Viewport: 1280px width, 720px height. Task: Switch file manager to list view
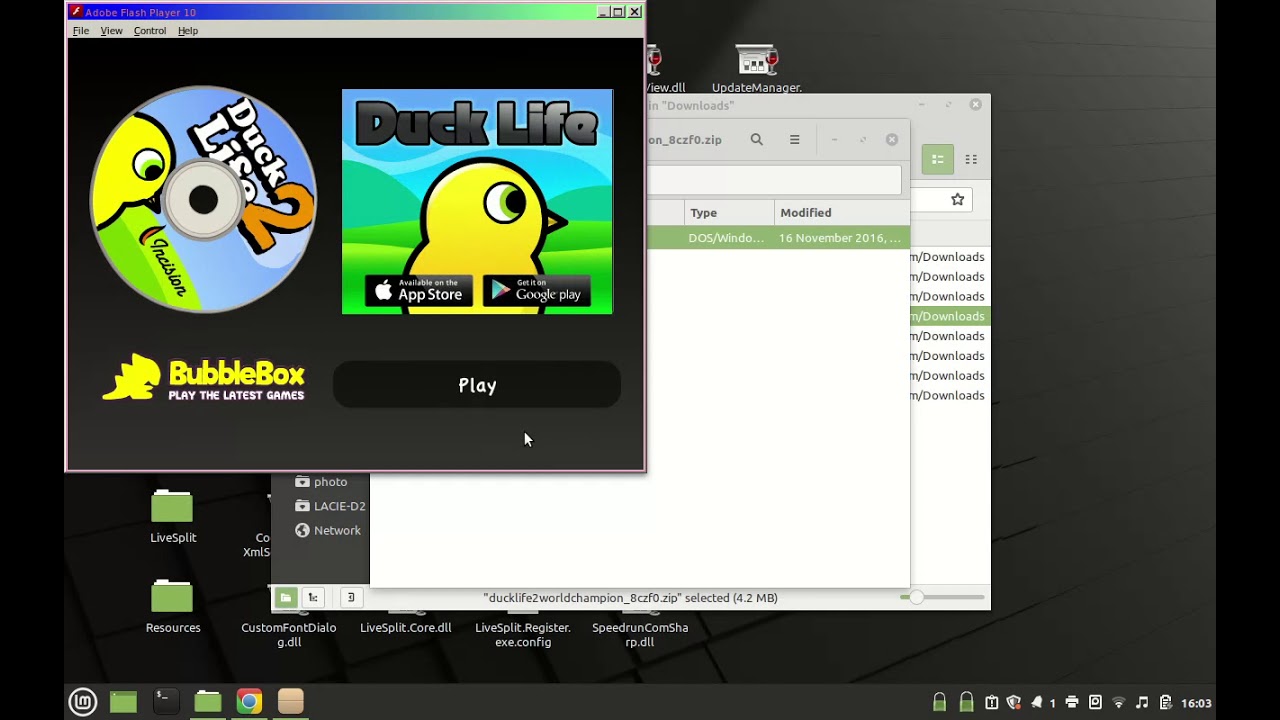[x=938, y=159]
